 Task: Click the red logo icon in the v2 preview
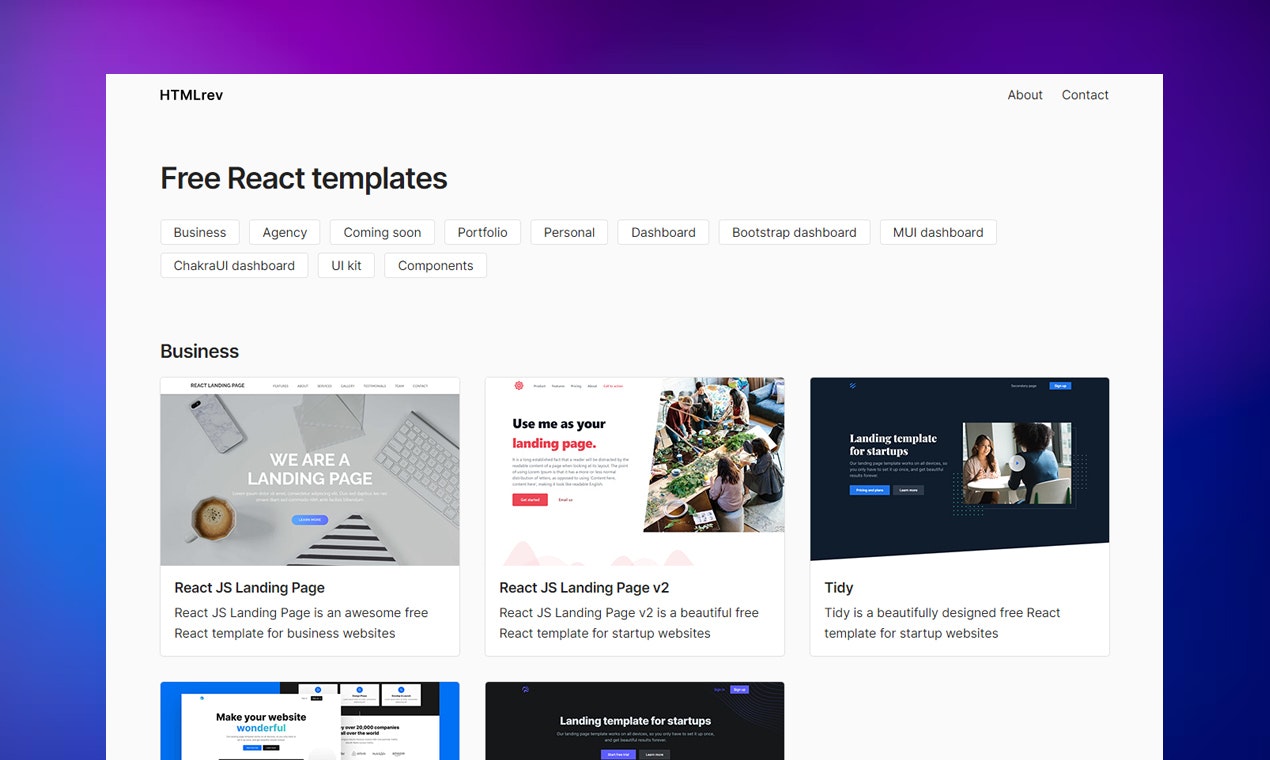tap(519, 385)
